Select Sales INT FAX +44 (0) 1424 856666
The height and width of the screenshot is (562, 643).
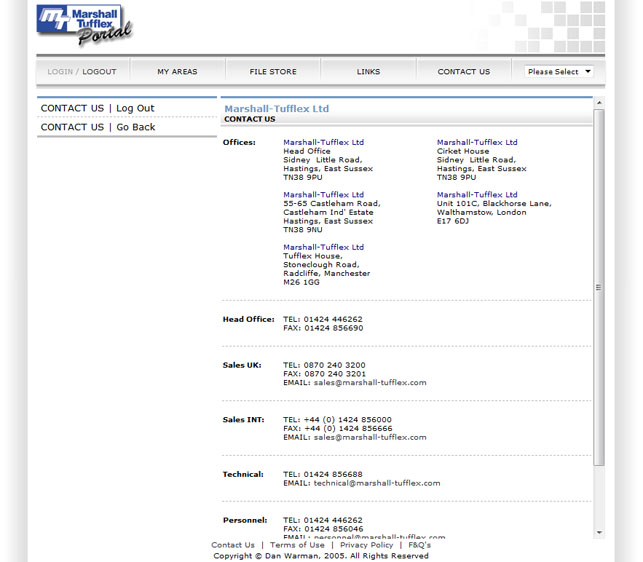coord(338,429)
